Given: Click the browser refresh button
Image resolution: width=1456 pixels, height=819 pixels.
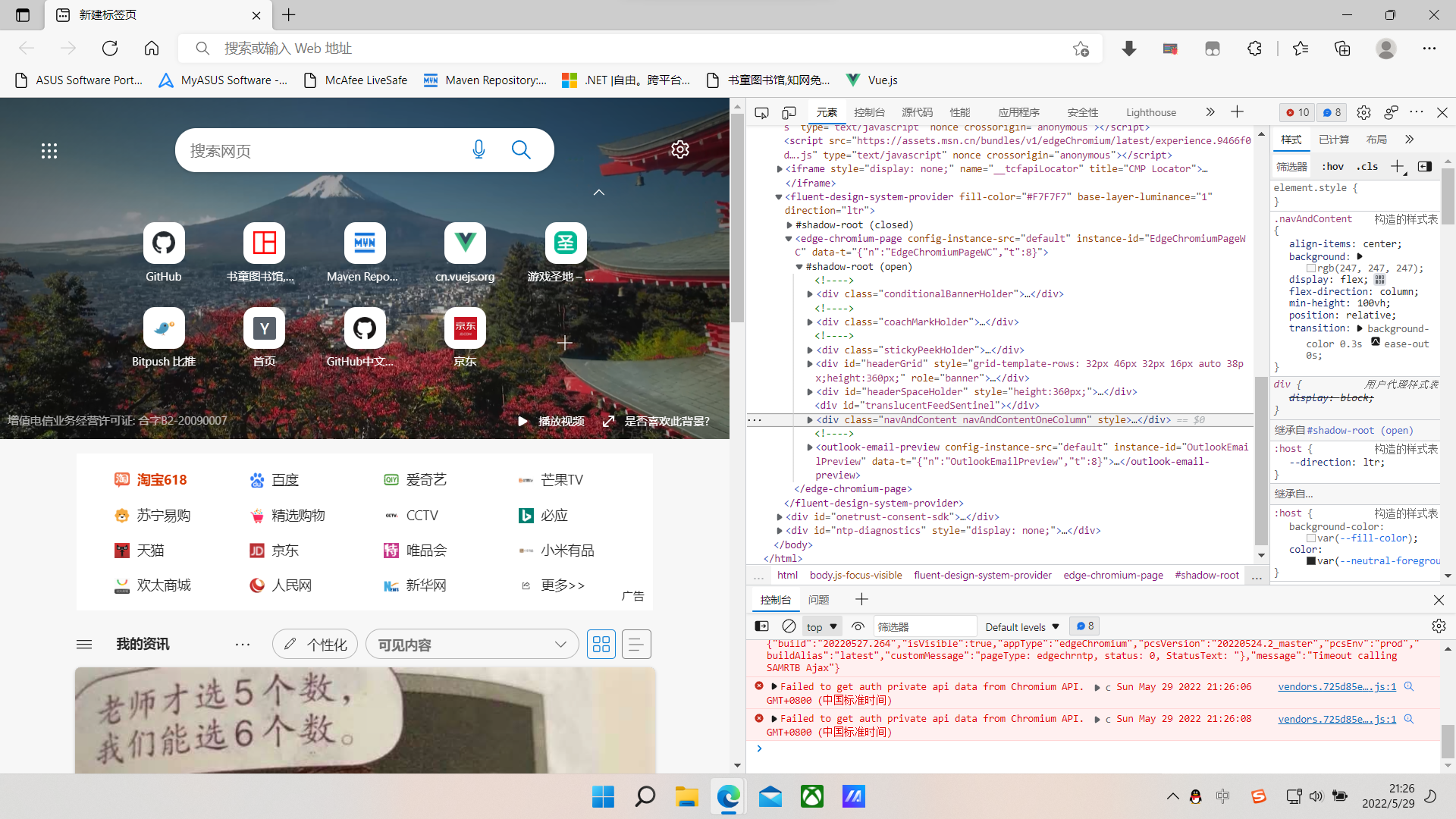Looking at the screenshot, I should pos(110,49).
